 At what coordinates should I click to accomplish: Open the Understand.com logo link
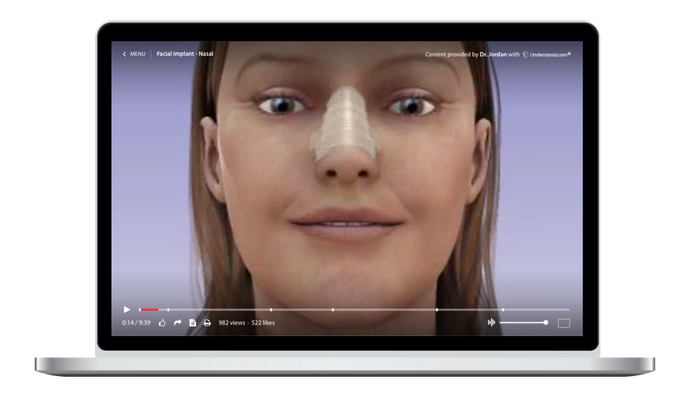[x=547, y=55]
